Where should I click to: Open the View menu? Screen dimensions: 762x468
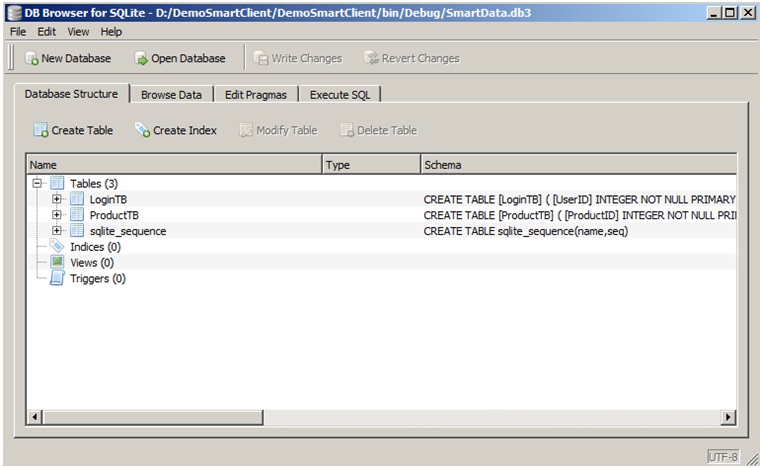click(78, 32)
